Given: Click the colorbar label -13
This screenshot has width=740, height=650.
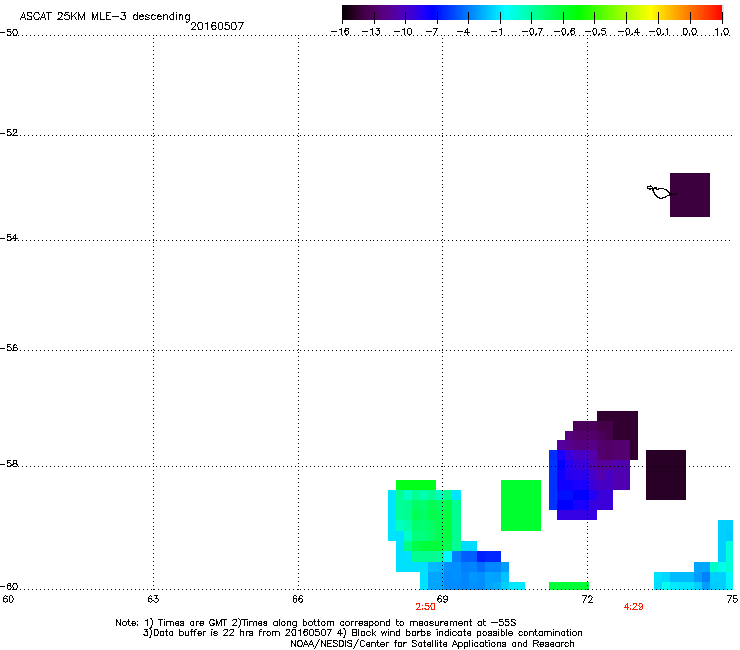Looking at the screenshot, I should pos(371,32).
